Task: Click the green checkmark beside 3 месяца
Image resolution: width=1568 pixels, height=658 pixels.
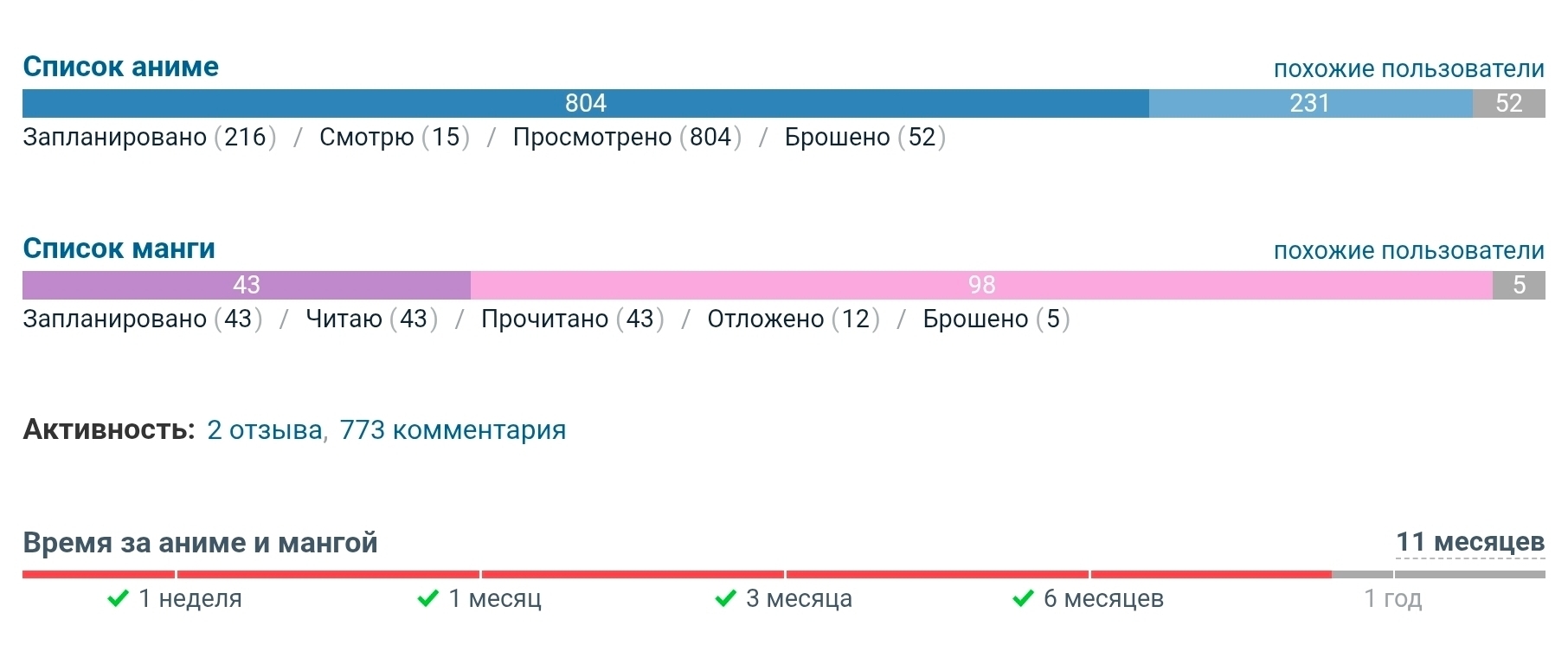Action: point(725,598)
